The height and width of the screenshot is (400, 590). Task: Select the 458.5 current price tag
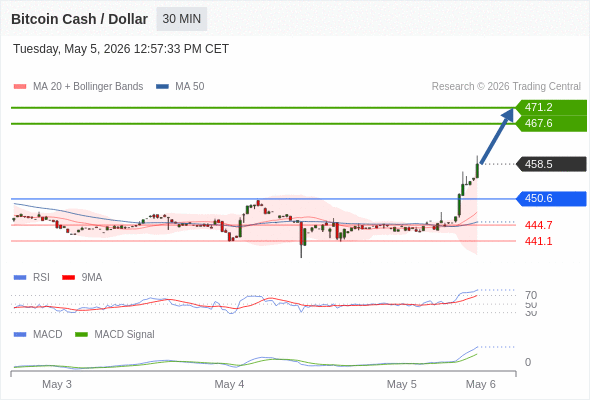point(551,164)
